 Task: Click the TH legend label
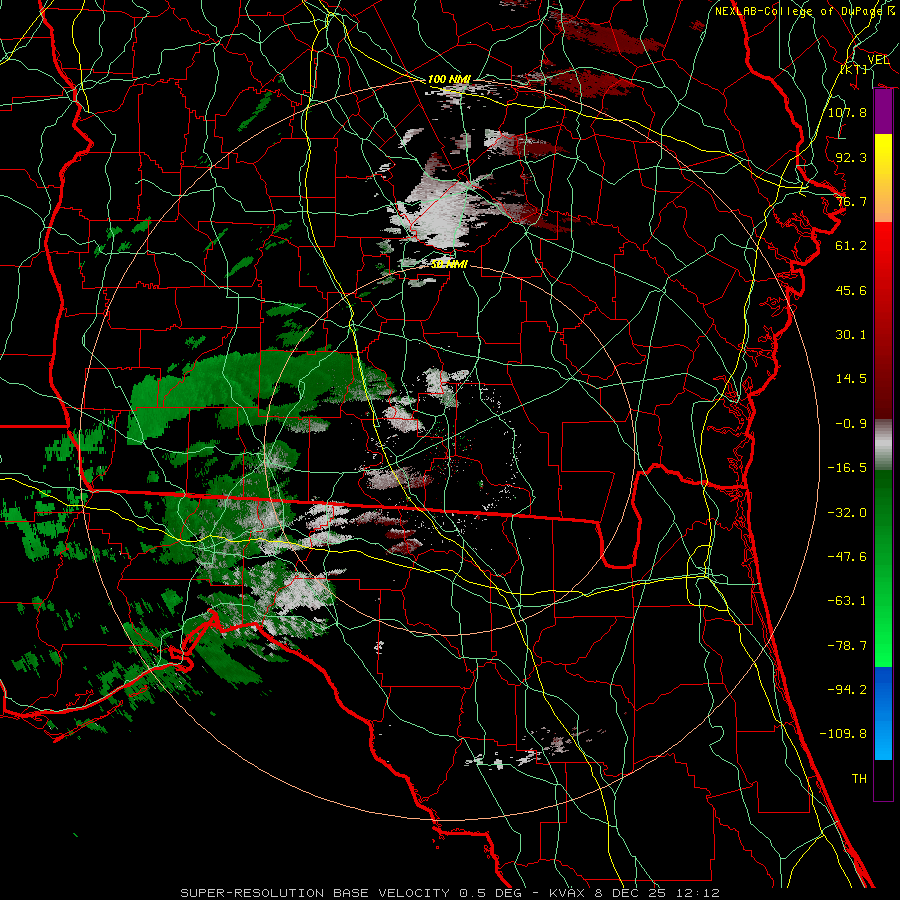(859, 779)
